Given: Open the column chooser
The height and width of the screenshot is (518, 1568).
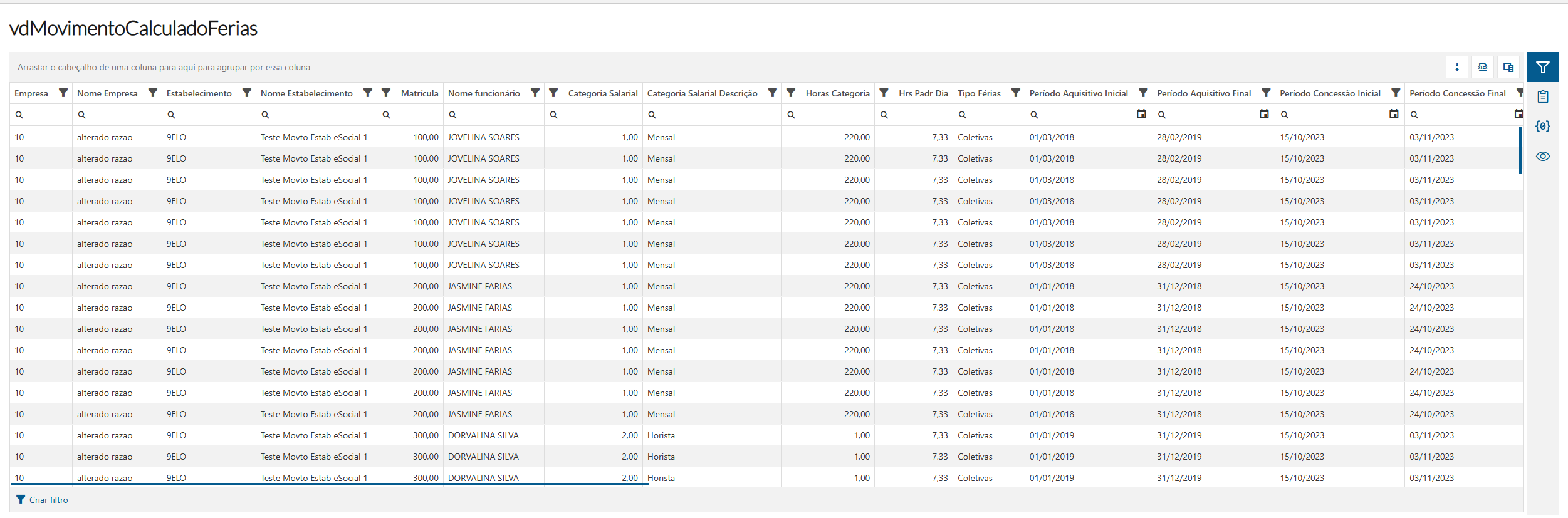Looking at the screenshot, I should [1508, 67].
